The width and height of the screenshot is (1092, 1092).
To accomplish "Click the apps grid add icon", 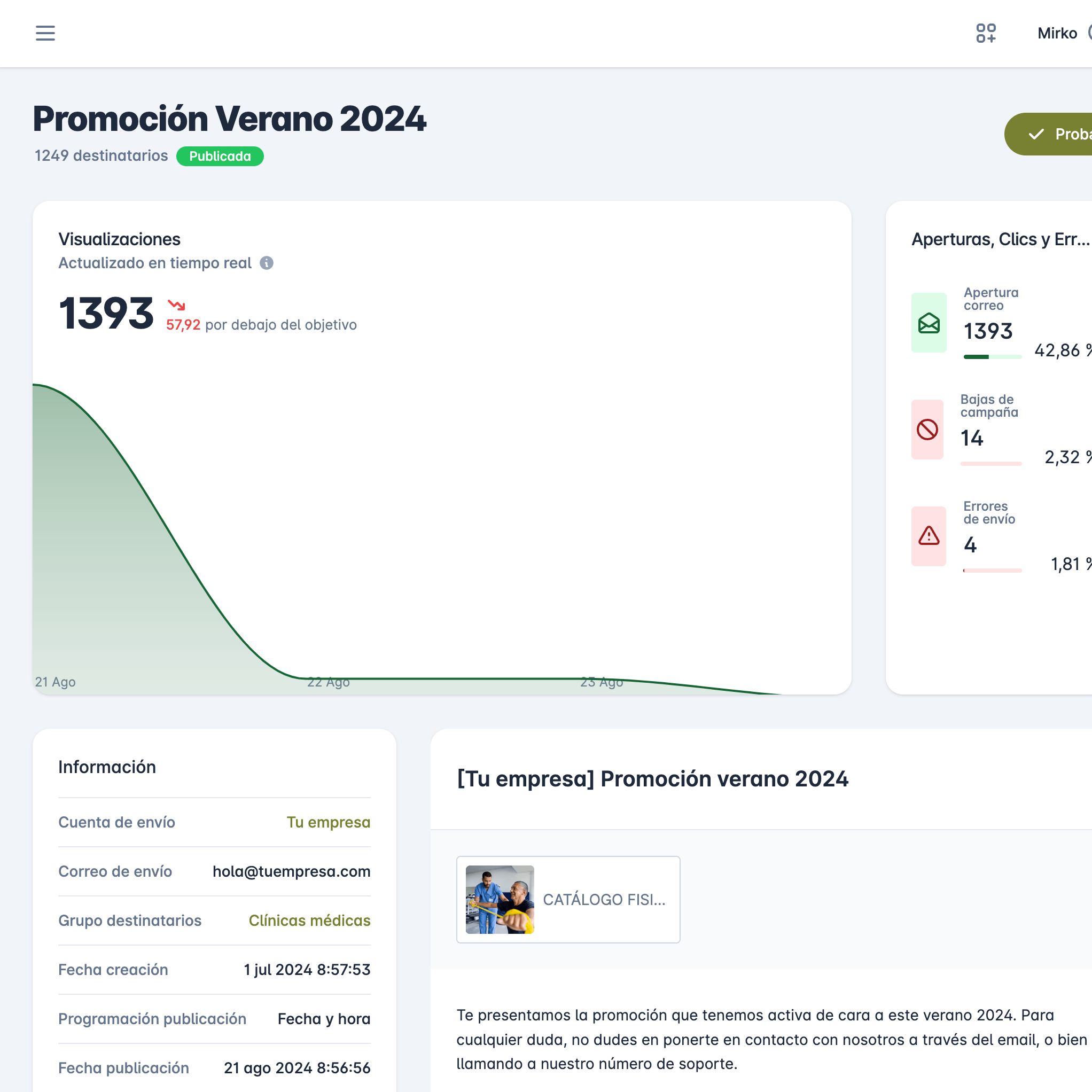I will click(986, 33).
